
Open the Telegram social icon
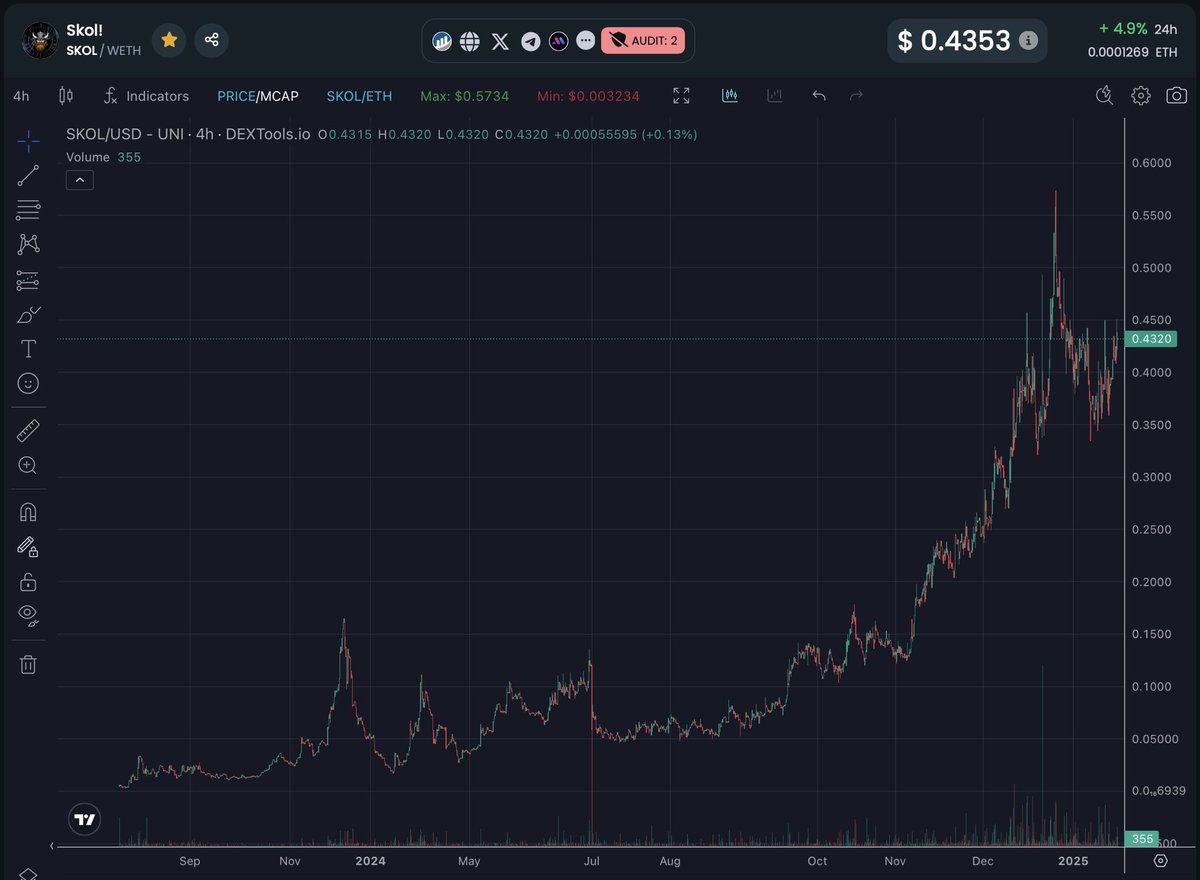pos(530,41)
